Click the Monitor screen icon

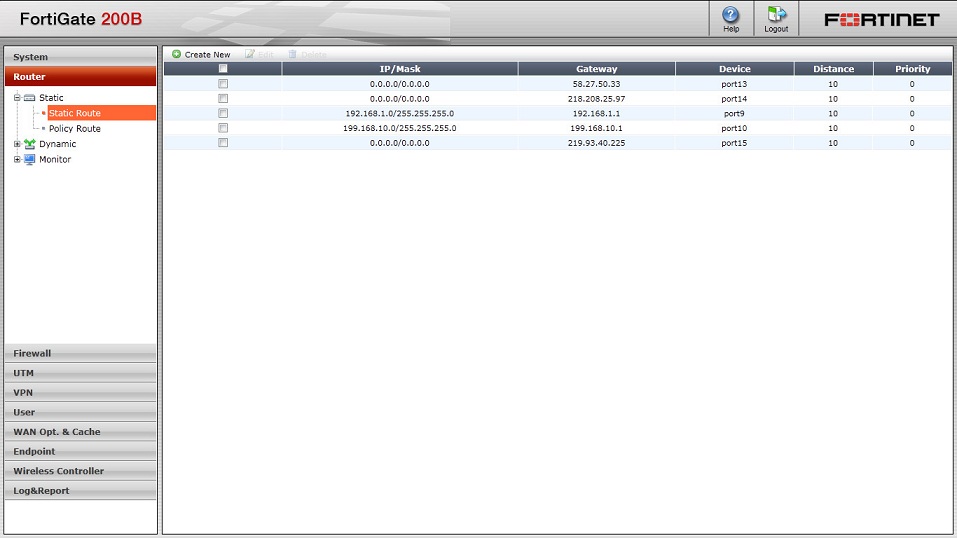pyautogui.click(x=29, y=159)
